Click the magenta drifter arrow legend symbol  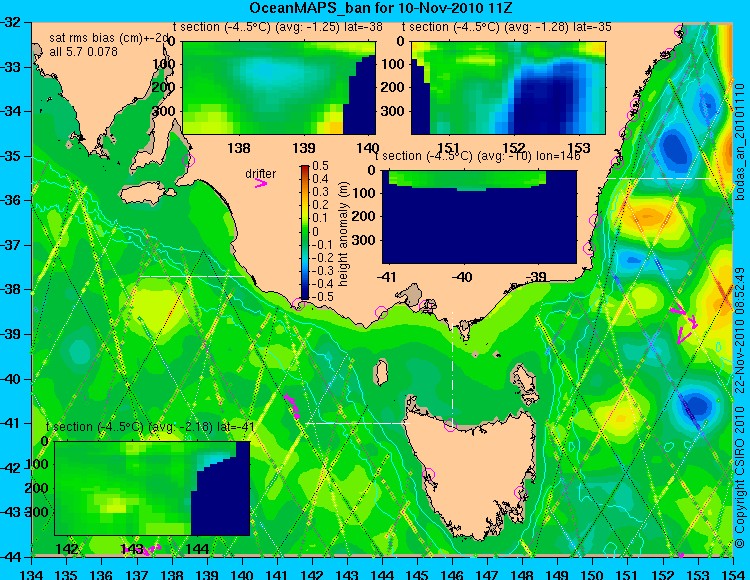(261, 184)
